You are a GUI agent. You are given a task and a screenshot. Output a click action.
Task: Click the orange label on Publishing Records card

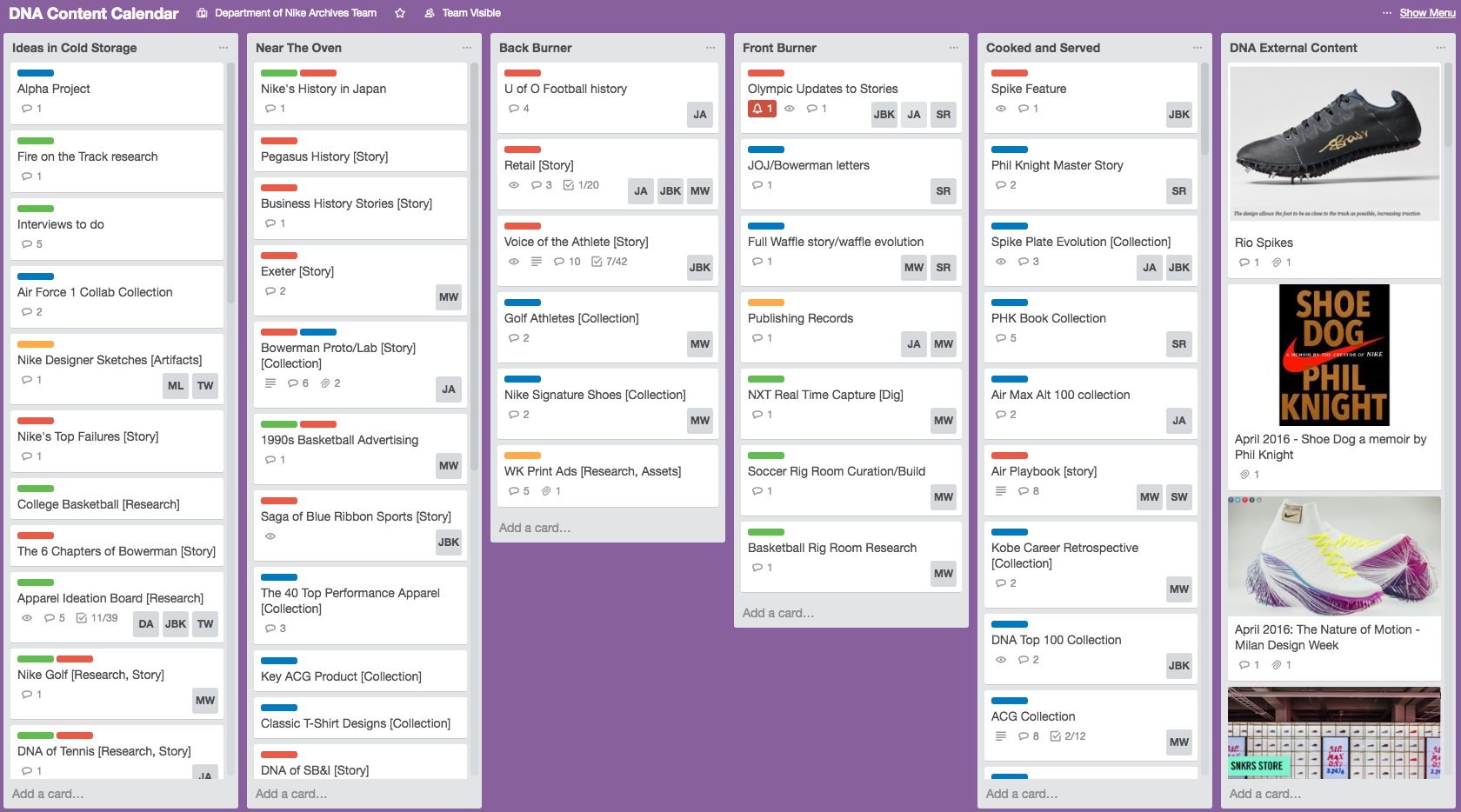pyautogui.click(x=766, y=303)
